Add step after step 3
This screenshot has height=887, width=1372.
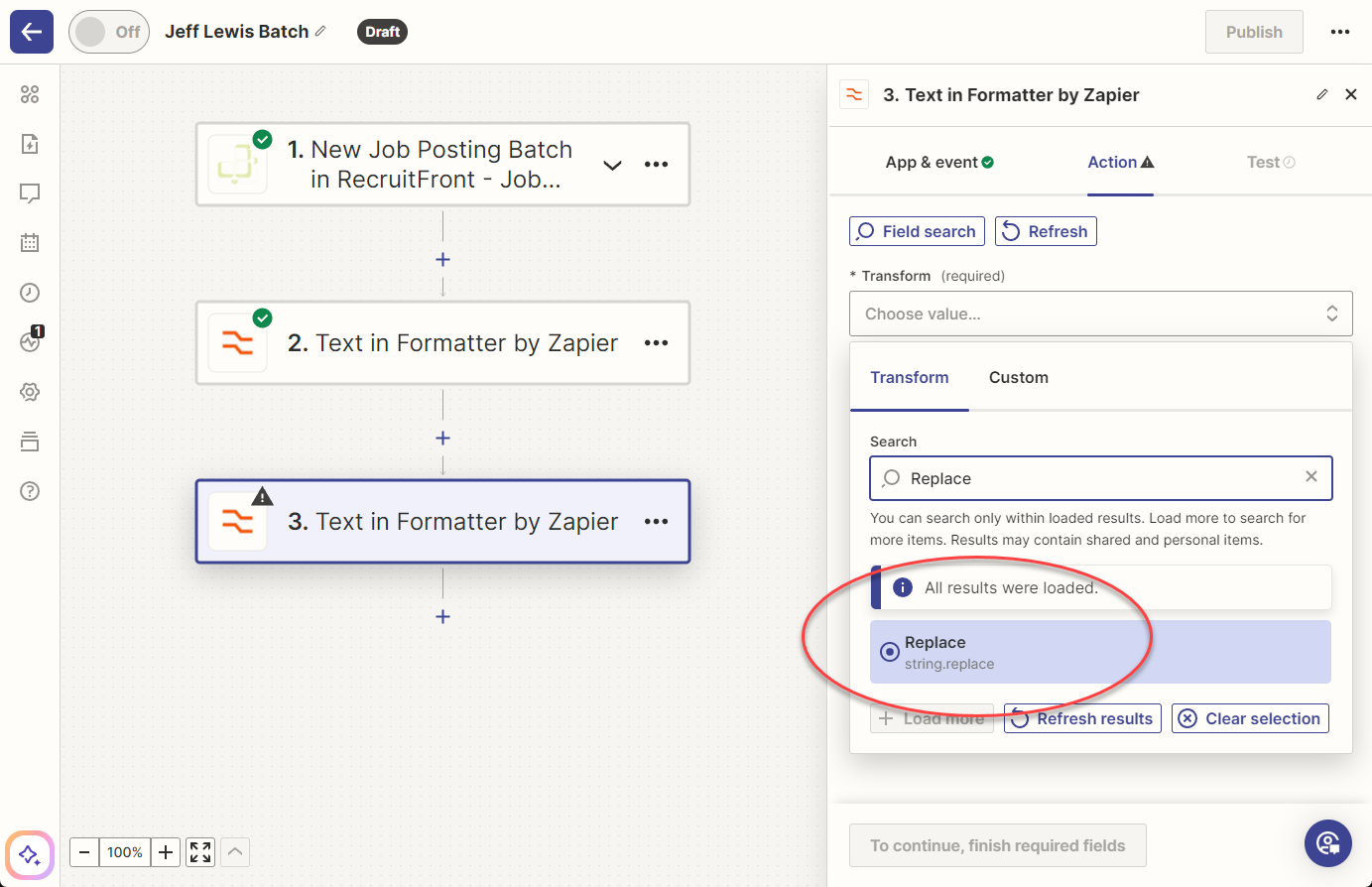tap(442, 616)
